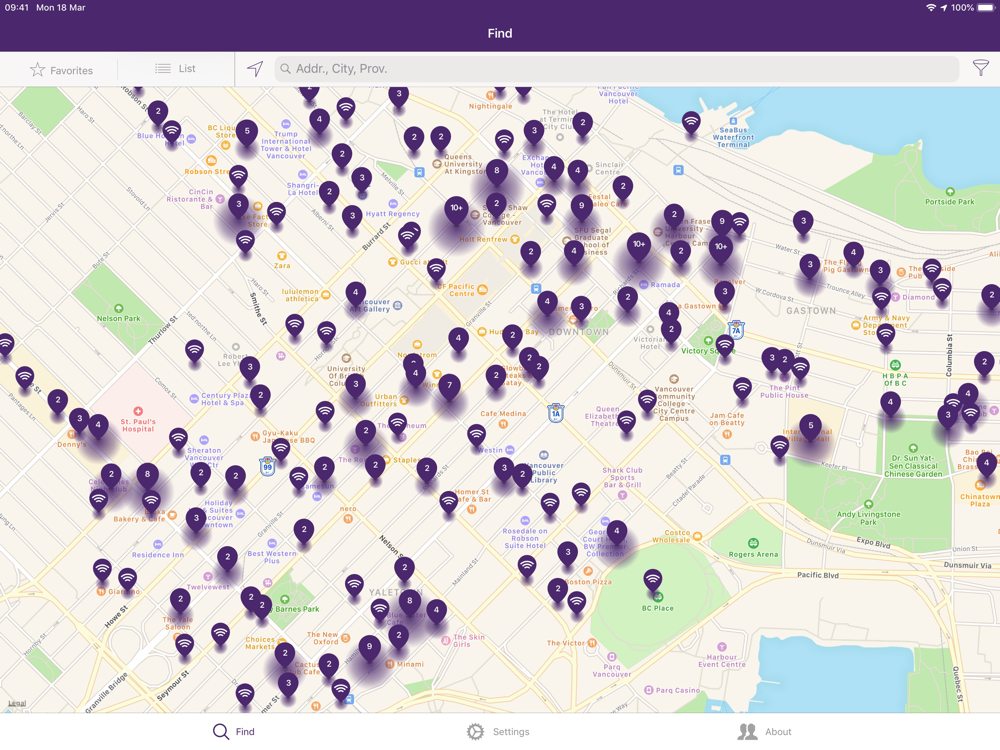The height and width of the screenshot is (750, 1000).
Task: Tap the WiFi pin above Jam Cafe on Beatty
Action: tap(742, 390)
